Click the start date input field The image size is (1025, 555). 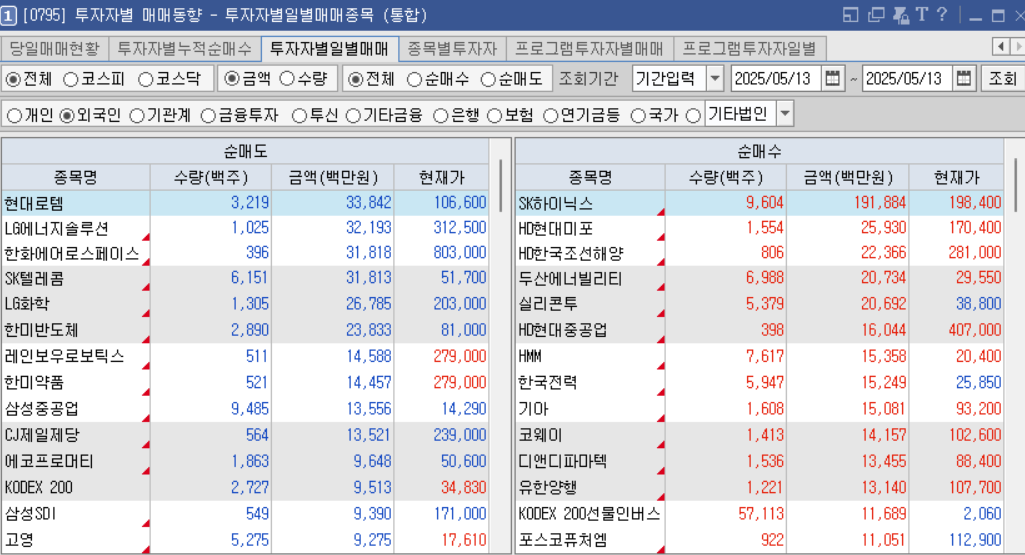pos(776,79)
